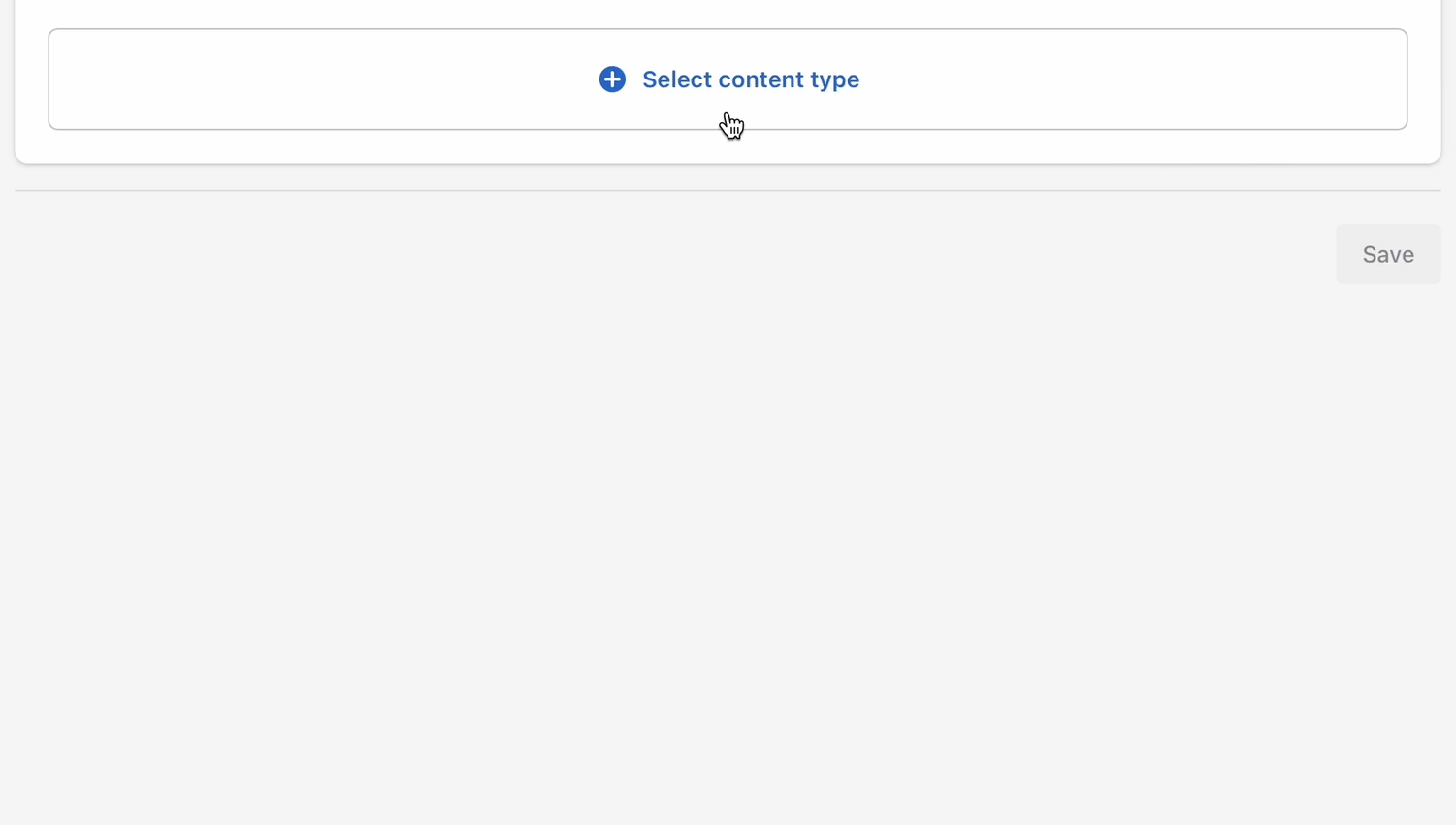The image size is (1456, 825).
Task: Click the blue Select content type label
Action: (x=750, y=79)
